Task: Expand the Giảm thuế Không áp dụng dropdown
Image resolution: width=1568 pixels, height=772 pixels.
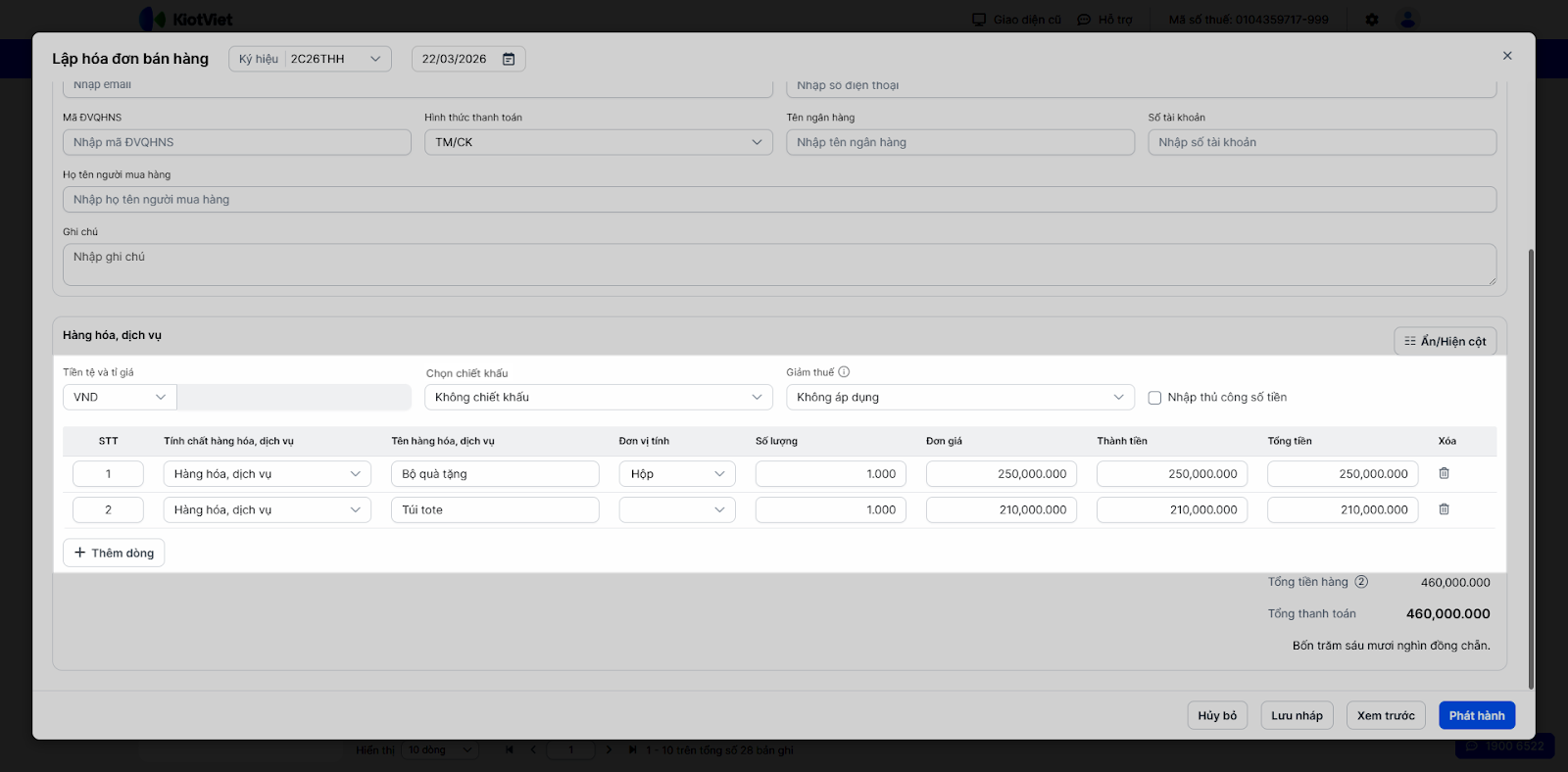Action: tap(959, 397)
